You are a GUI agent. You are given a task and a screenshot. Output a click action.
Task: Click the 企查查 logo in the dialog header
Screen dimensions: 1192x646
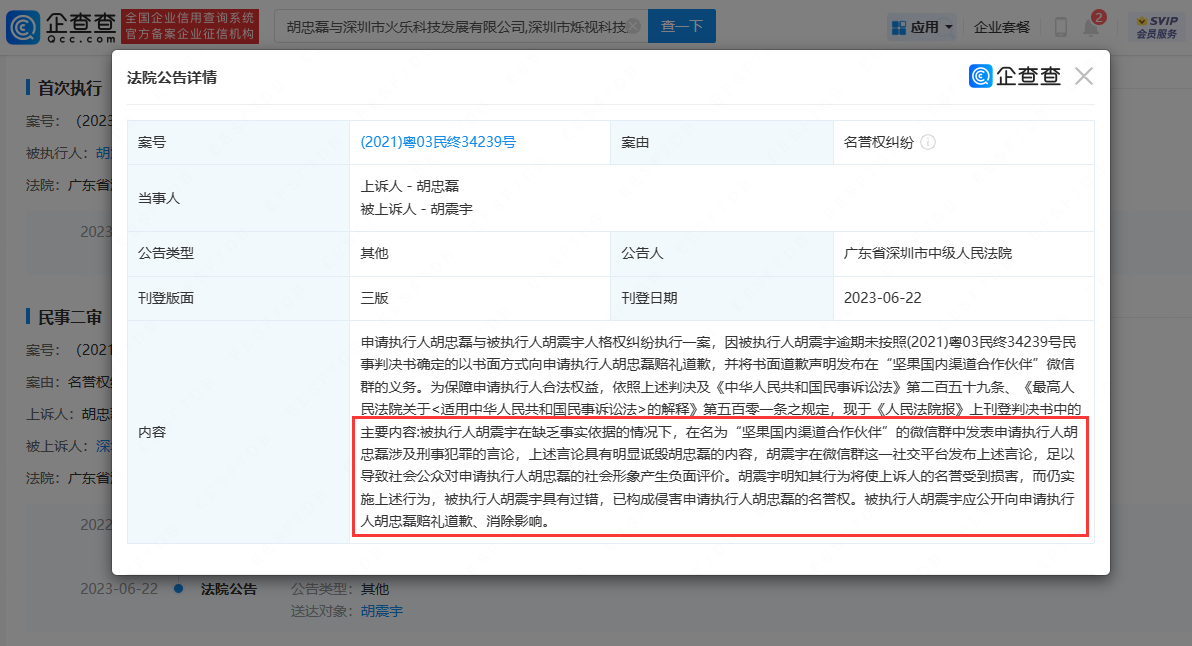[x=1014, y=76]
